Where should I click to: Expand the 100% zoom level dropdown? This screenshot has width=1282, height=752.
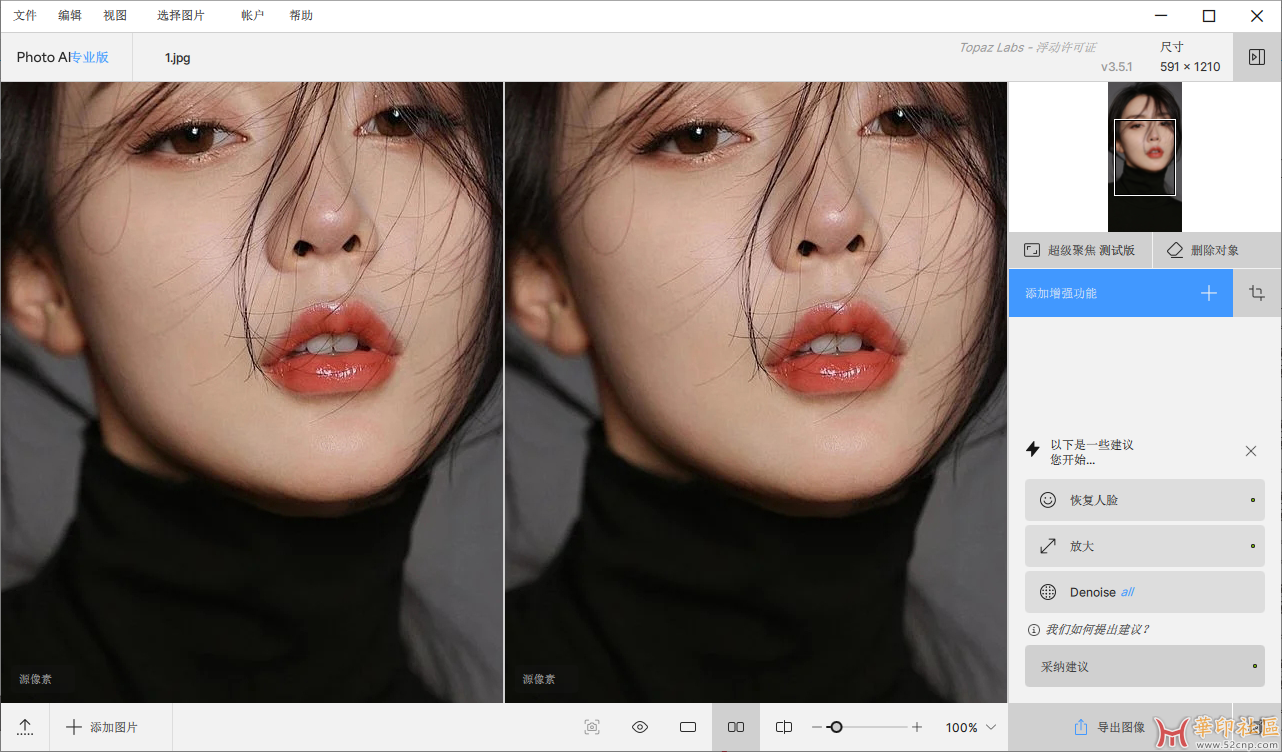coord(990,727)
